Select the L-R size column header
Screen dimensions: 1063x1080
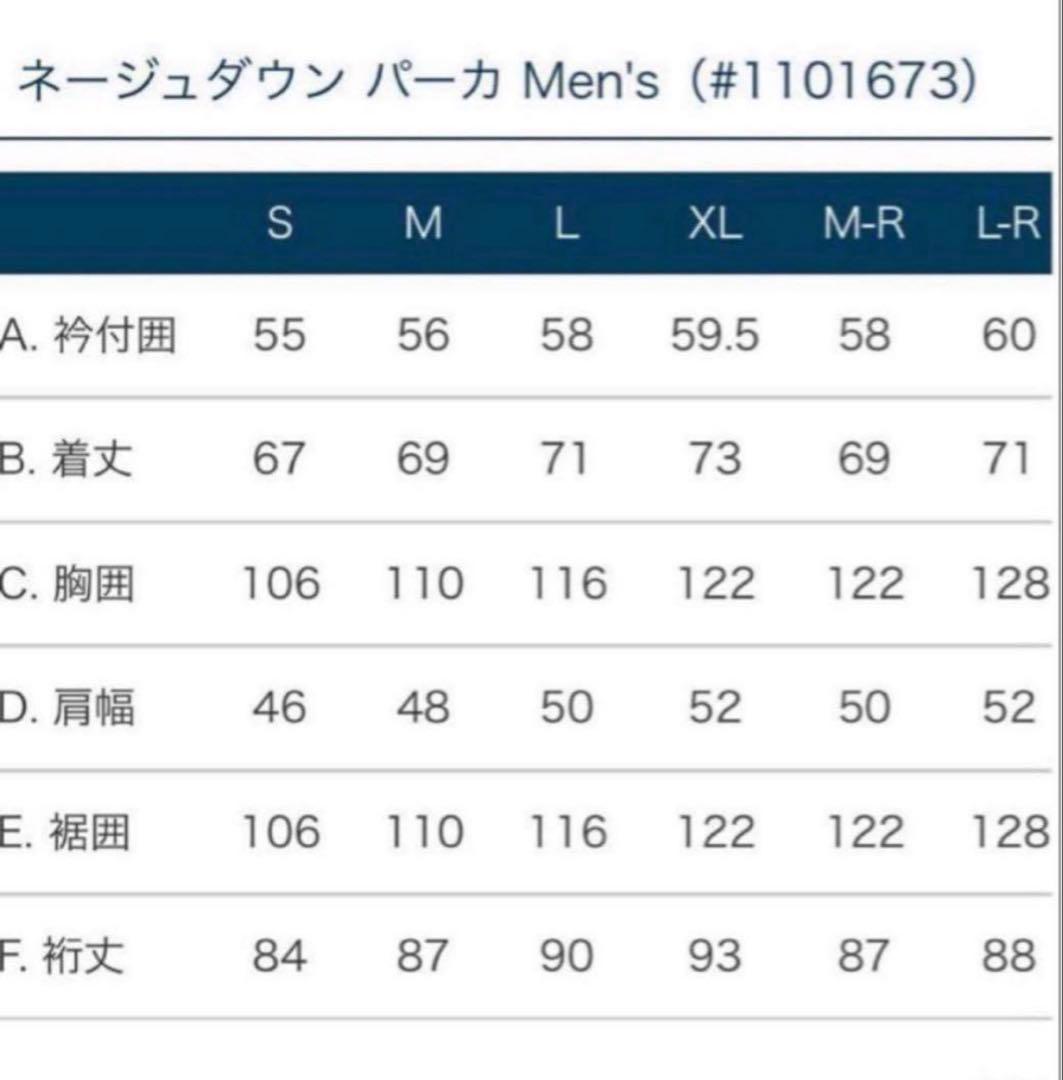pyautogui.click(x=1007, y=225)
